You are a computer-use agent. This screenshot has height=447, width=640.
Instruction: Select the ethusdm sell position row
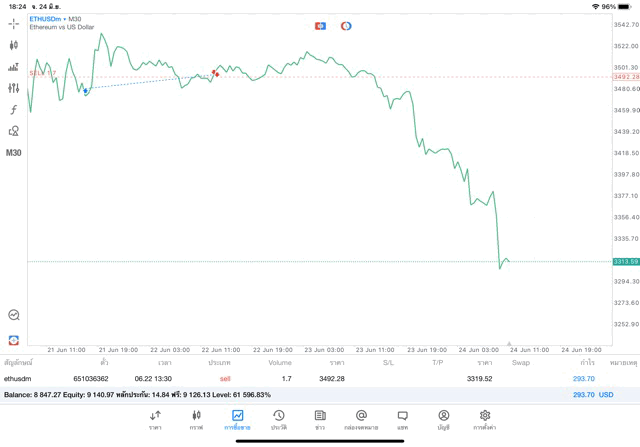point(300,379)
